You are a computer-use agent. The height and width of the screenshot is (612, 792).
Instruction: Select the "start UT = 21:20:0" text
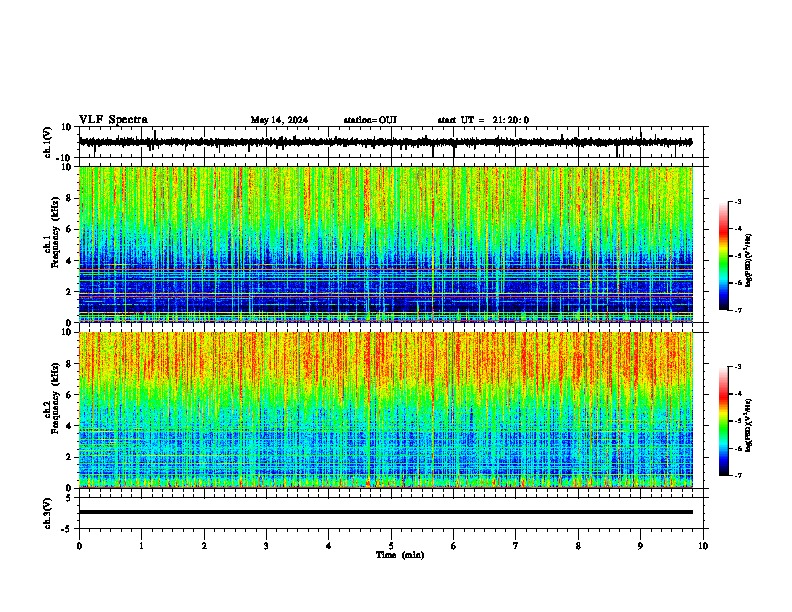(x=483, y=120)
